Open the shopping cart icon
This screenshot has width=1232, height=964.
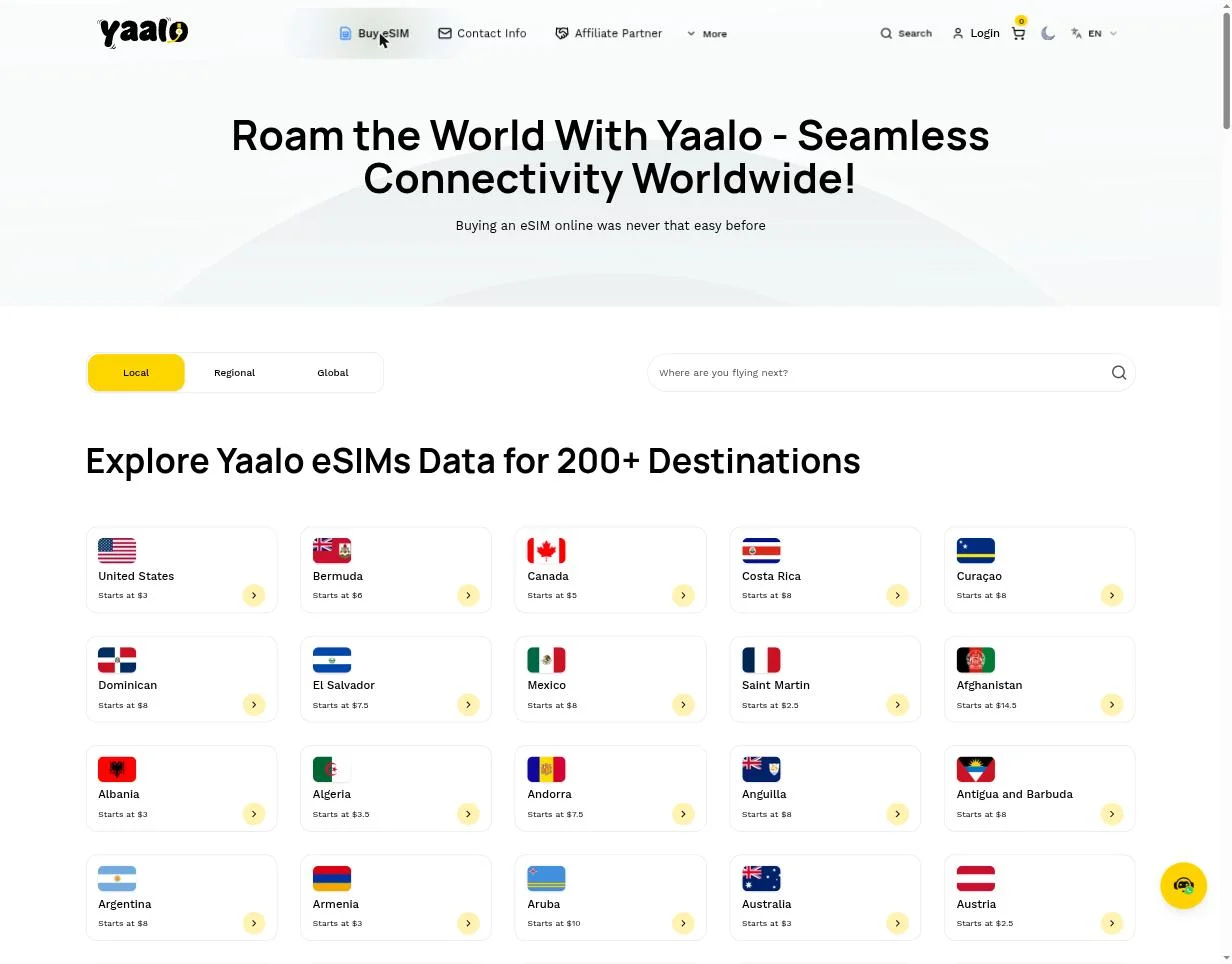coord(1018,33)
